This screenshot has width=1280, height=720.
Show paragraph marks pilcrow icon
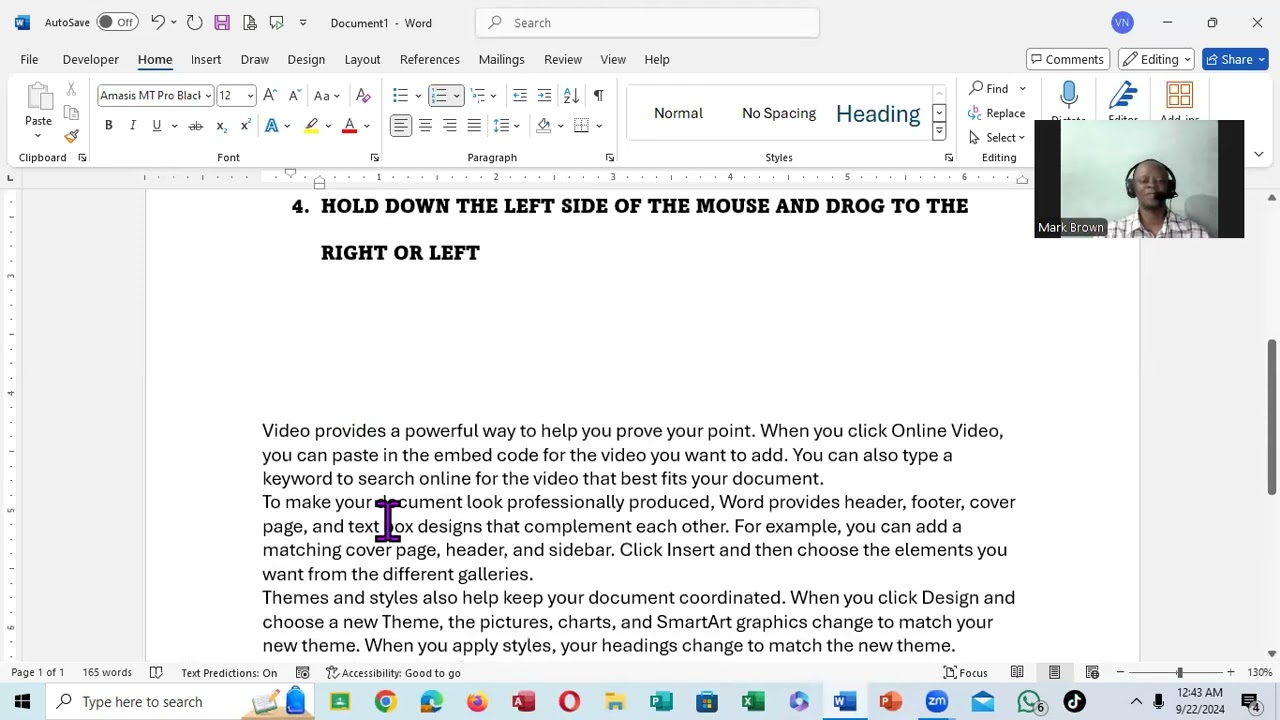(598, 95)
